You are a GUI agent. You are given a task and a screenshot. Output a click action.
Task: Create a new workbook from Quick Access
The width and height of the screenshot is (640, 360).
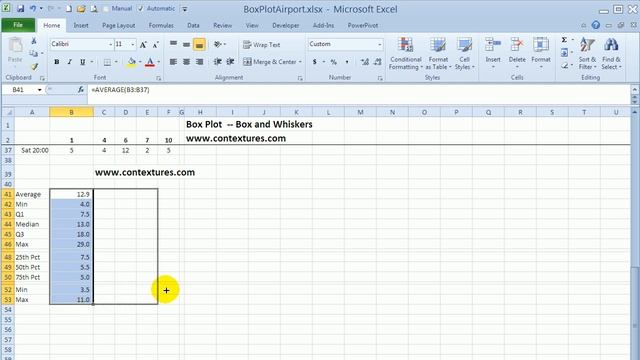(69, 9)
